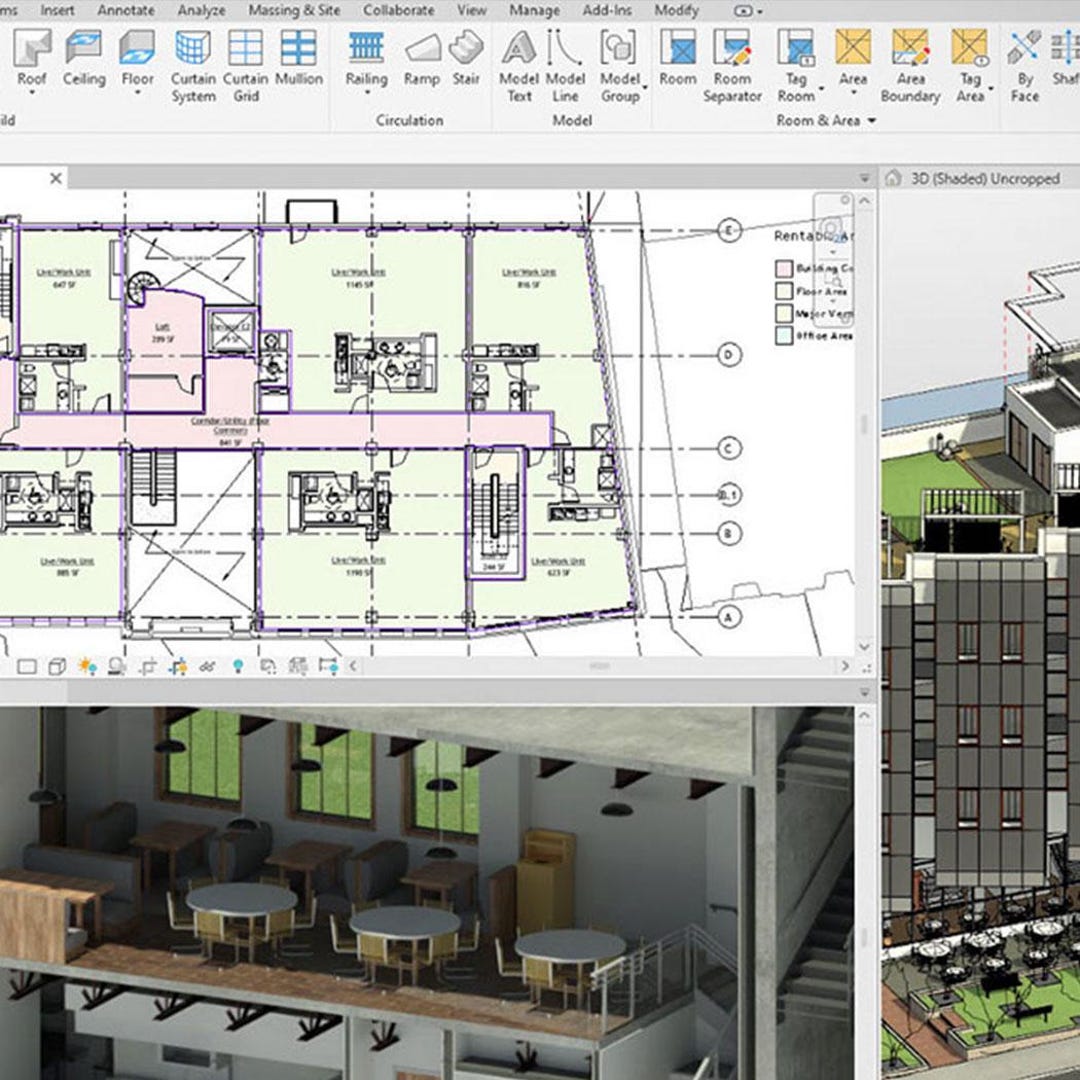Image resolution: width=1080 pixels, height=1080 pixels.
Task: Expand the Floor dropdown arrow
Action: click(137, 93)
